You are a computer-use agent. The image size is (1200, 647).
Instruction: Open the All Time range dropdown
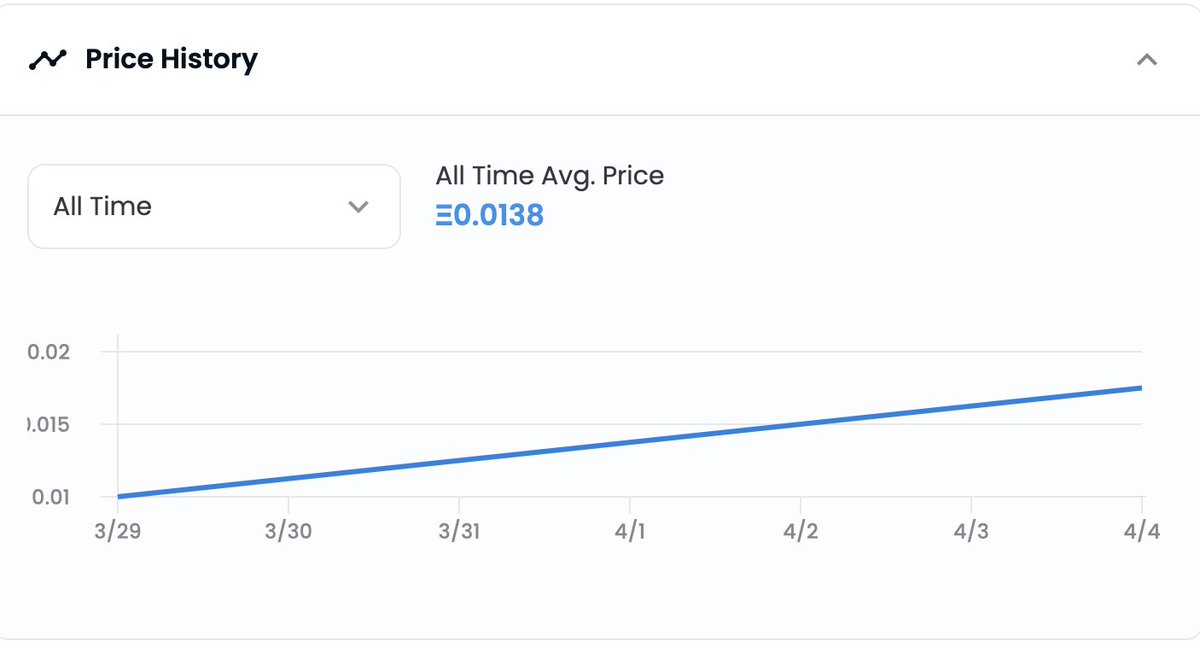coord(214,207)
